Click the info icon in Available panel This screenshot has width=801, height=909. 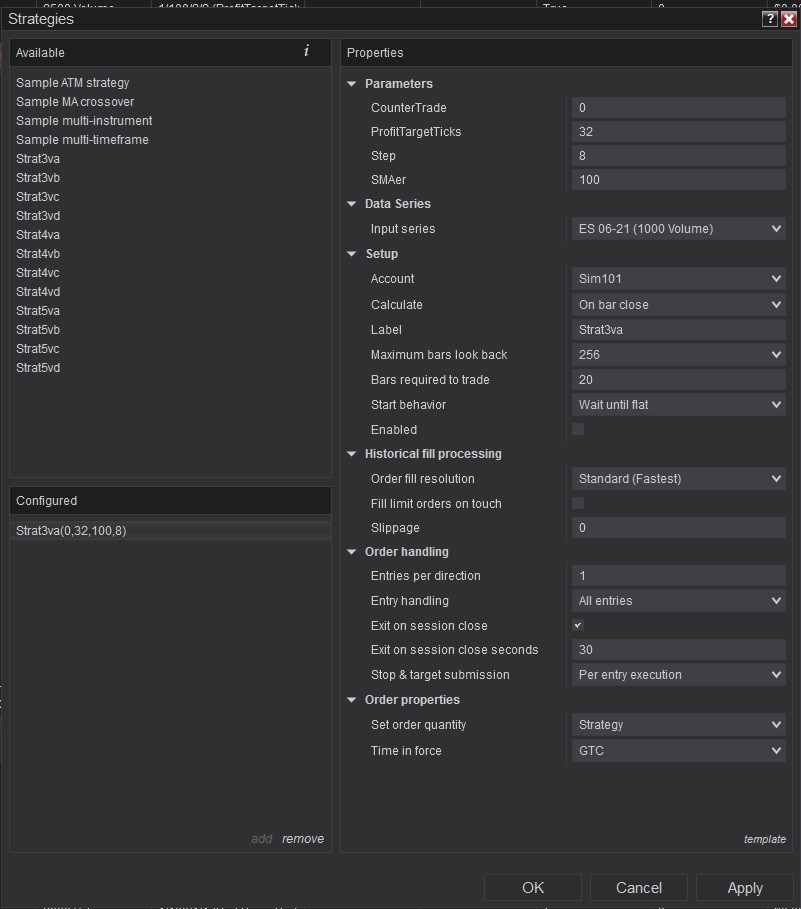306,51
